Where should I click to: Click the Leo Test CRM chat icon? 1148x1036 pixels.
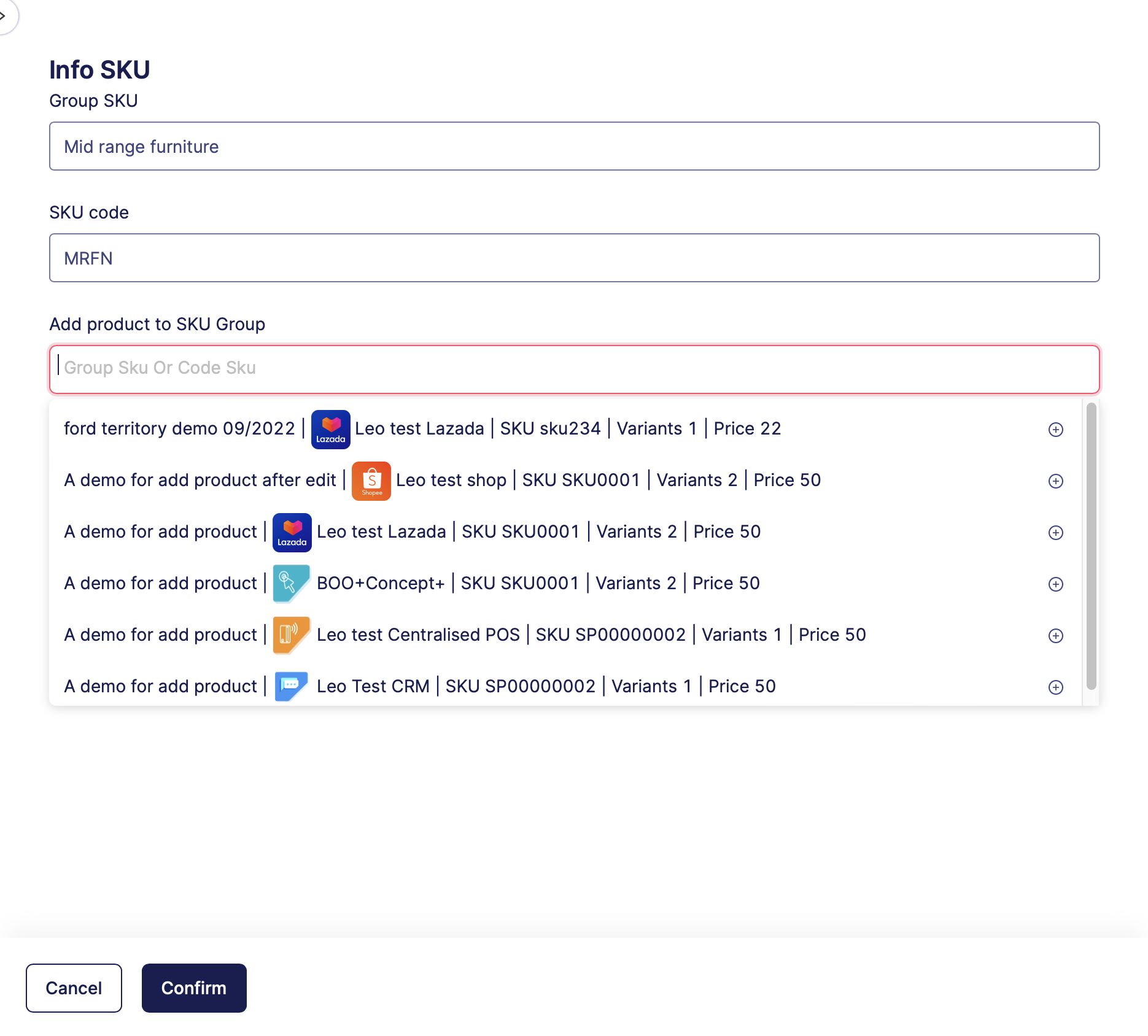click(291, 686)
